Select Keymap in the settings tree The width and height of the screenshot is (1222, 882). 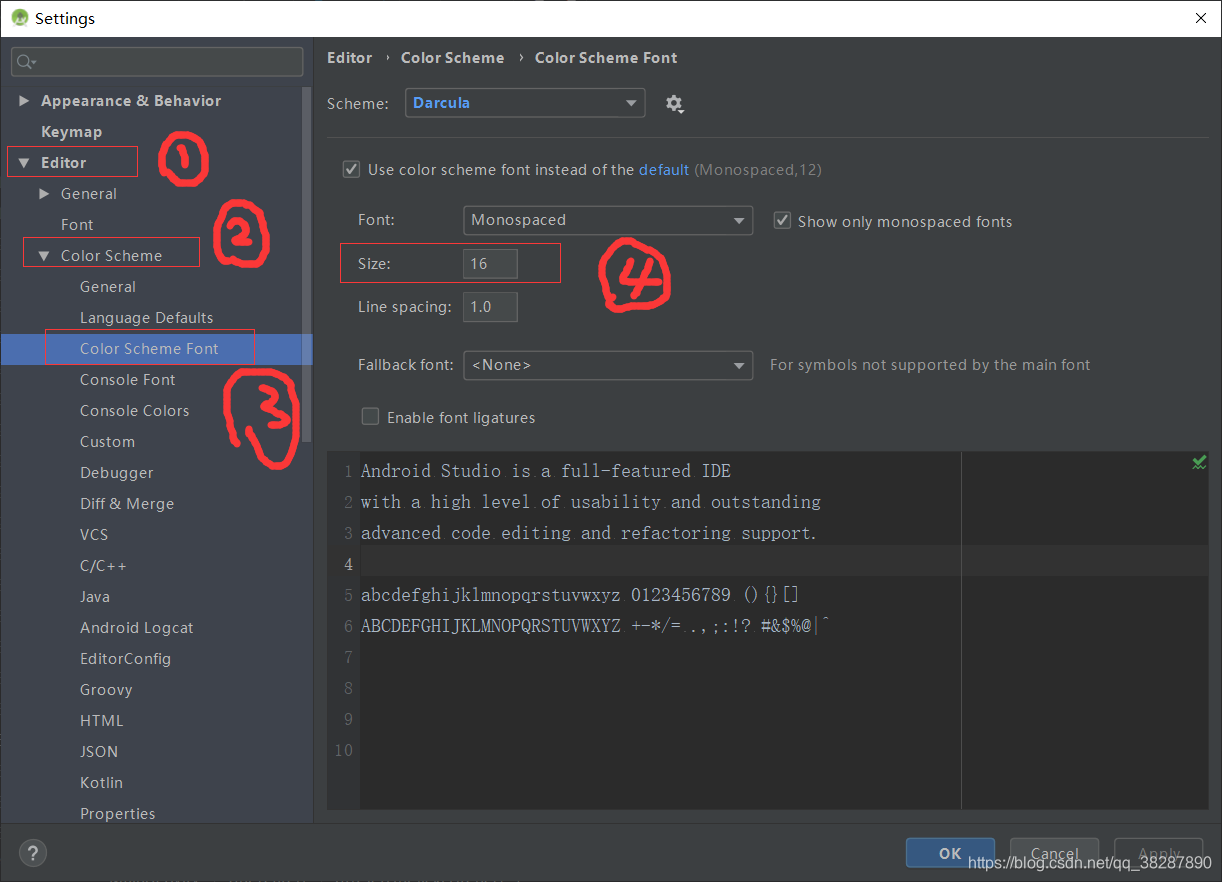click(x=71, y=132)
